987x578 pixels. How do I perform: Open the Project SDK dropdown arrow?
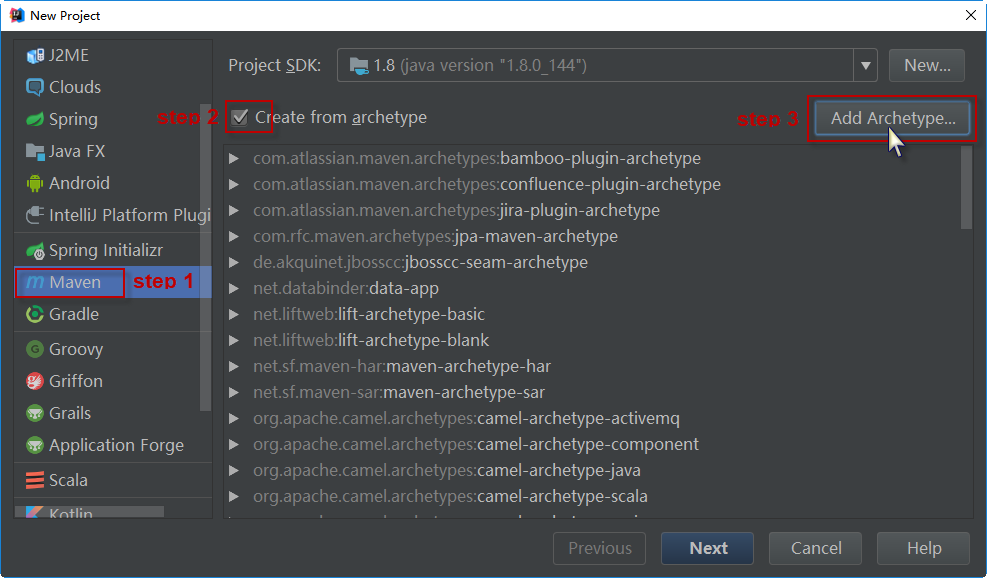(866, 65)
